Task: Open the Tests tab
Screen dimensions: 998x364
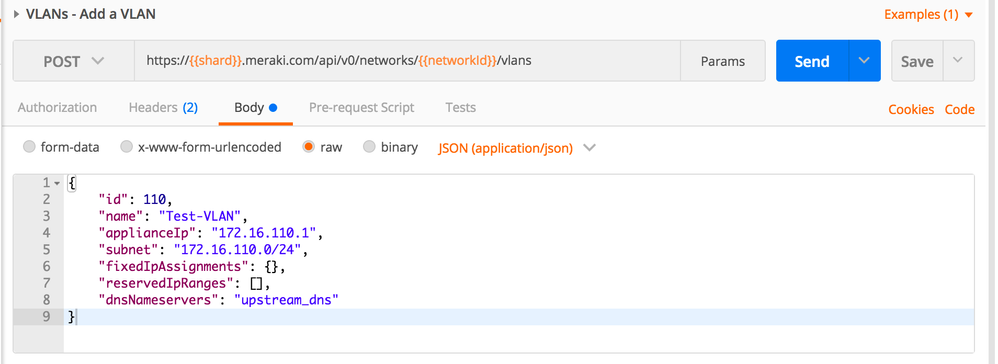Action: (460, 108)
